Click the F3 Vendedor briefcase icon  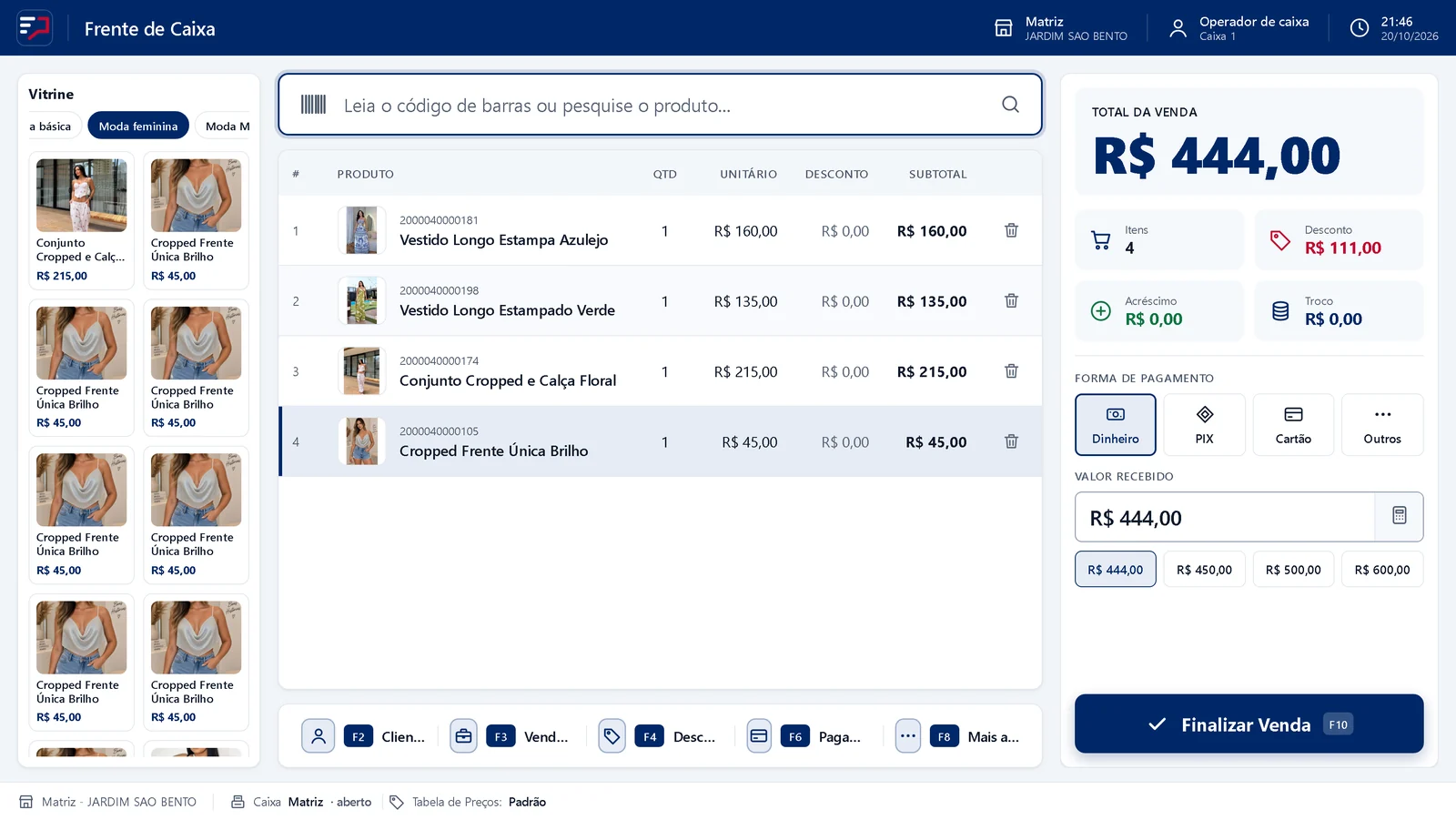click(463, 736)
